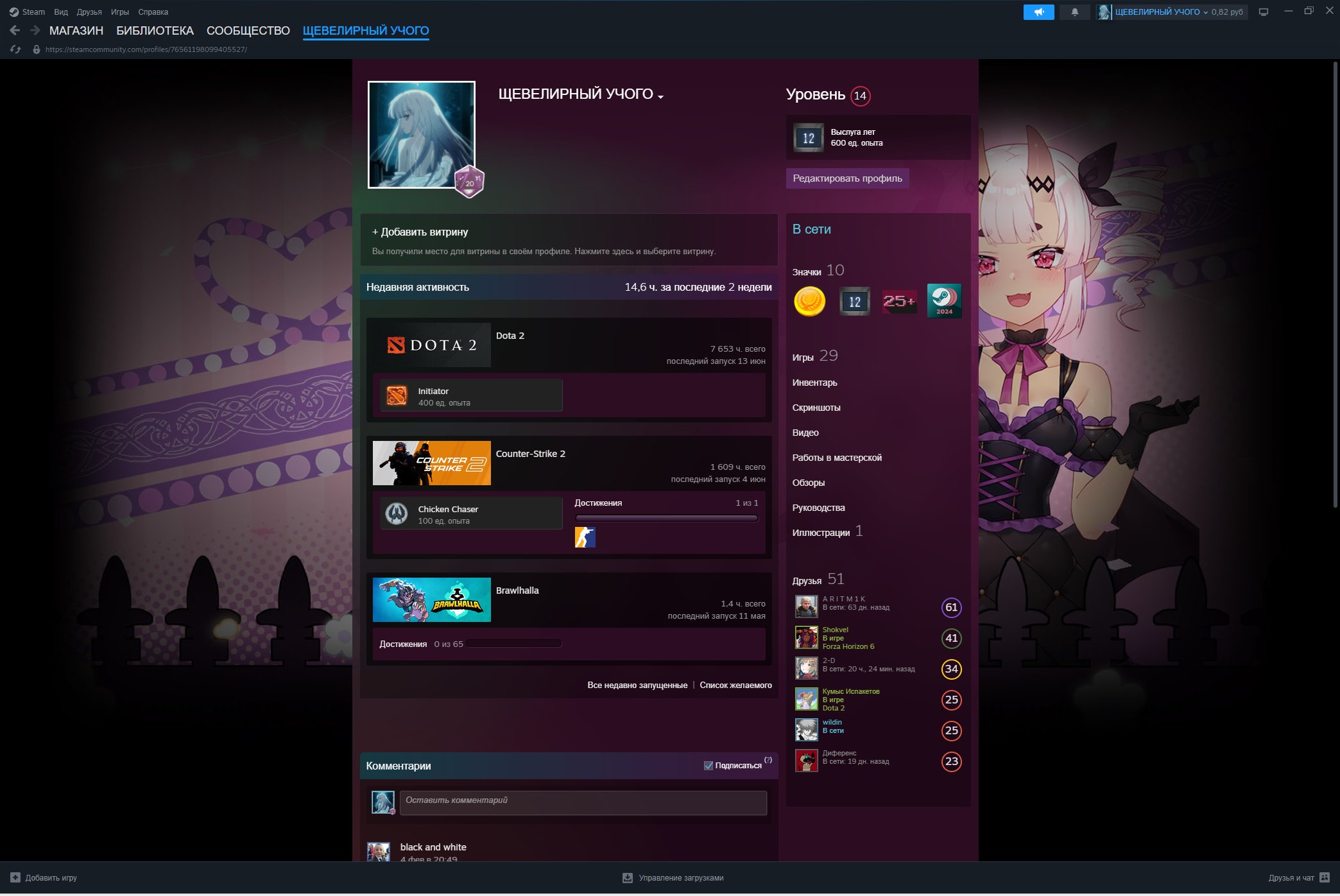Click Кумыс Испакетов friend avatar

tap(807, 699)
